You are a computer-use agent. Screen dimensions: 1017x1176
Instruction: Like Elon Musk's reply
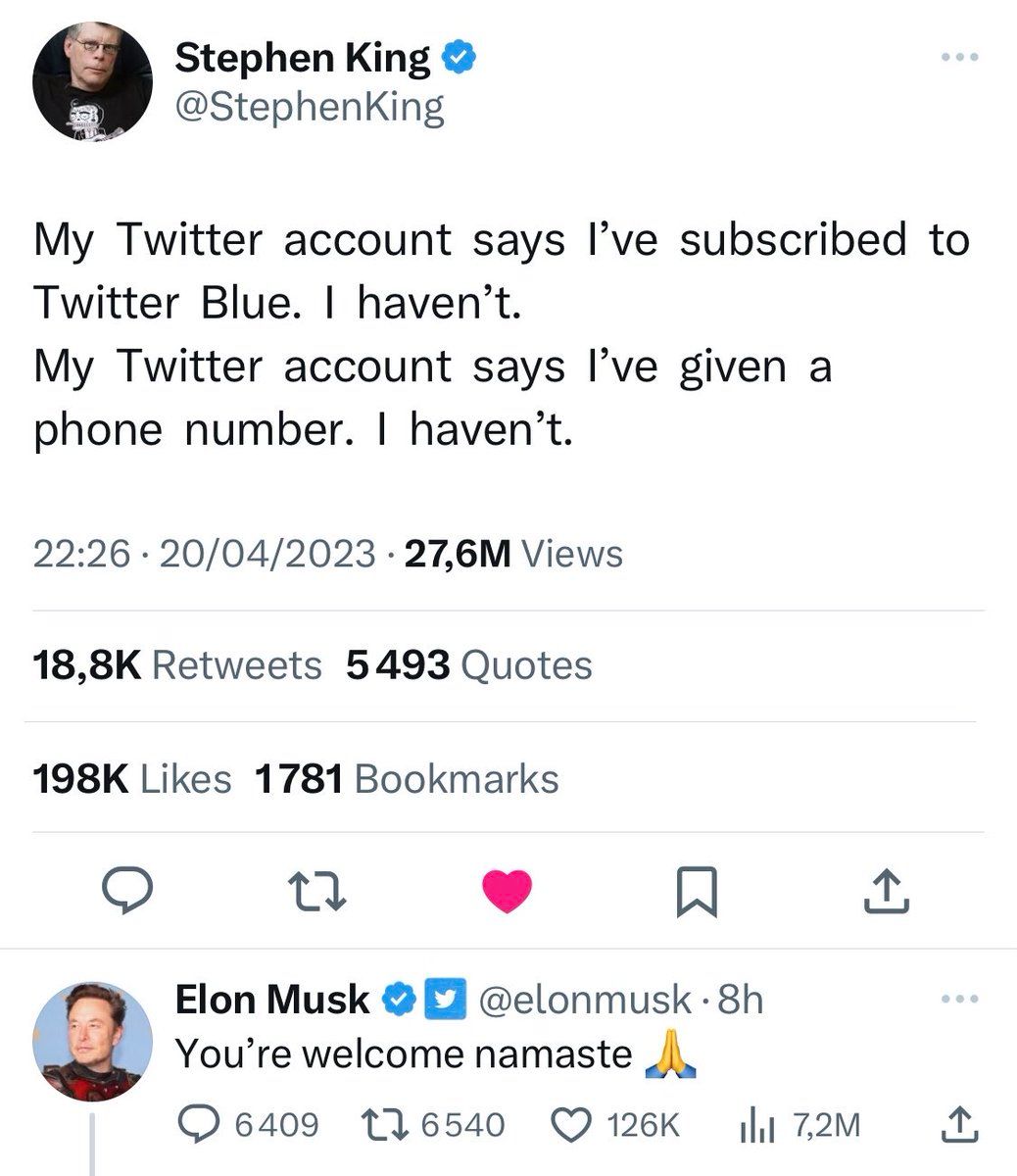(x=571, y=1124)
